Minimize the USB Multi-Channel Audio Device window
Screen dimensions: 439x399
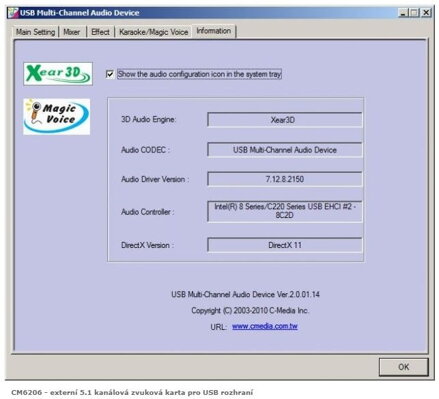[x=403, y=13]
